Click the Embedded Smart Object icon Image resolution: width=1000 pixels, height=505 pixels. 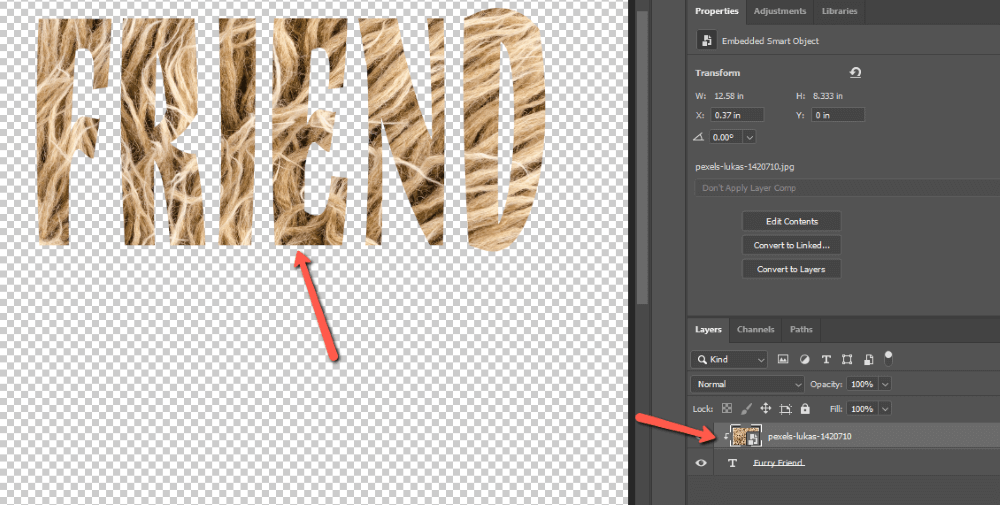[x=707, y=40]
